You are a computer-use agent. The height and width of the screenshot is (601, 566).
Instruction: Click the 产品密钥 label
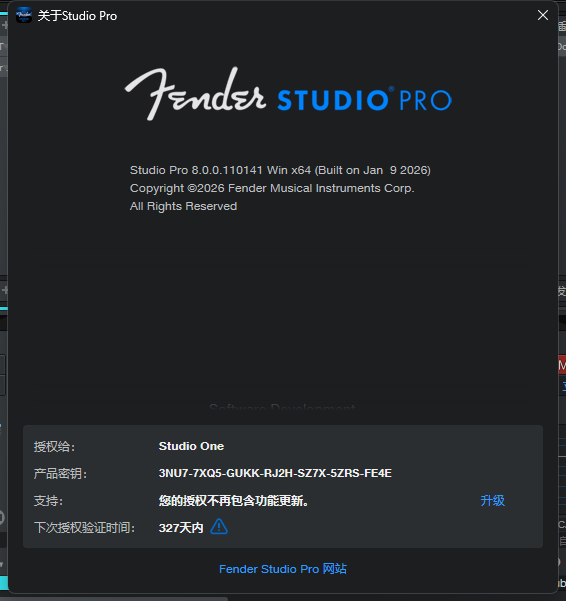[x=60, y=474]
